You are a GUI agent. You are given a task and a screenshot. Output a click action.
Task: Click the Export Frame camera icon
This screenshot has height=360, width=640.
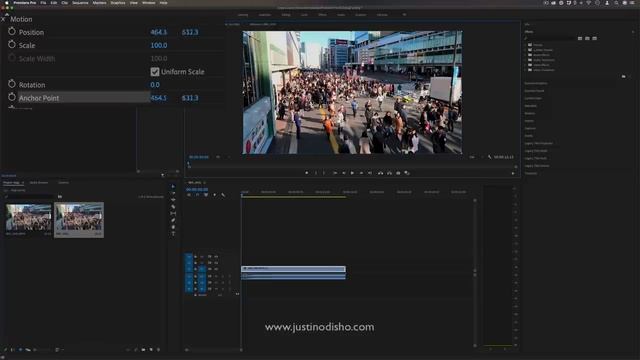398,173
